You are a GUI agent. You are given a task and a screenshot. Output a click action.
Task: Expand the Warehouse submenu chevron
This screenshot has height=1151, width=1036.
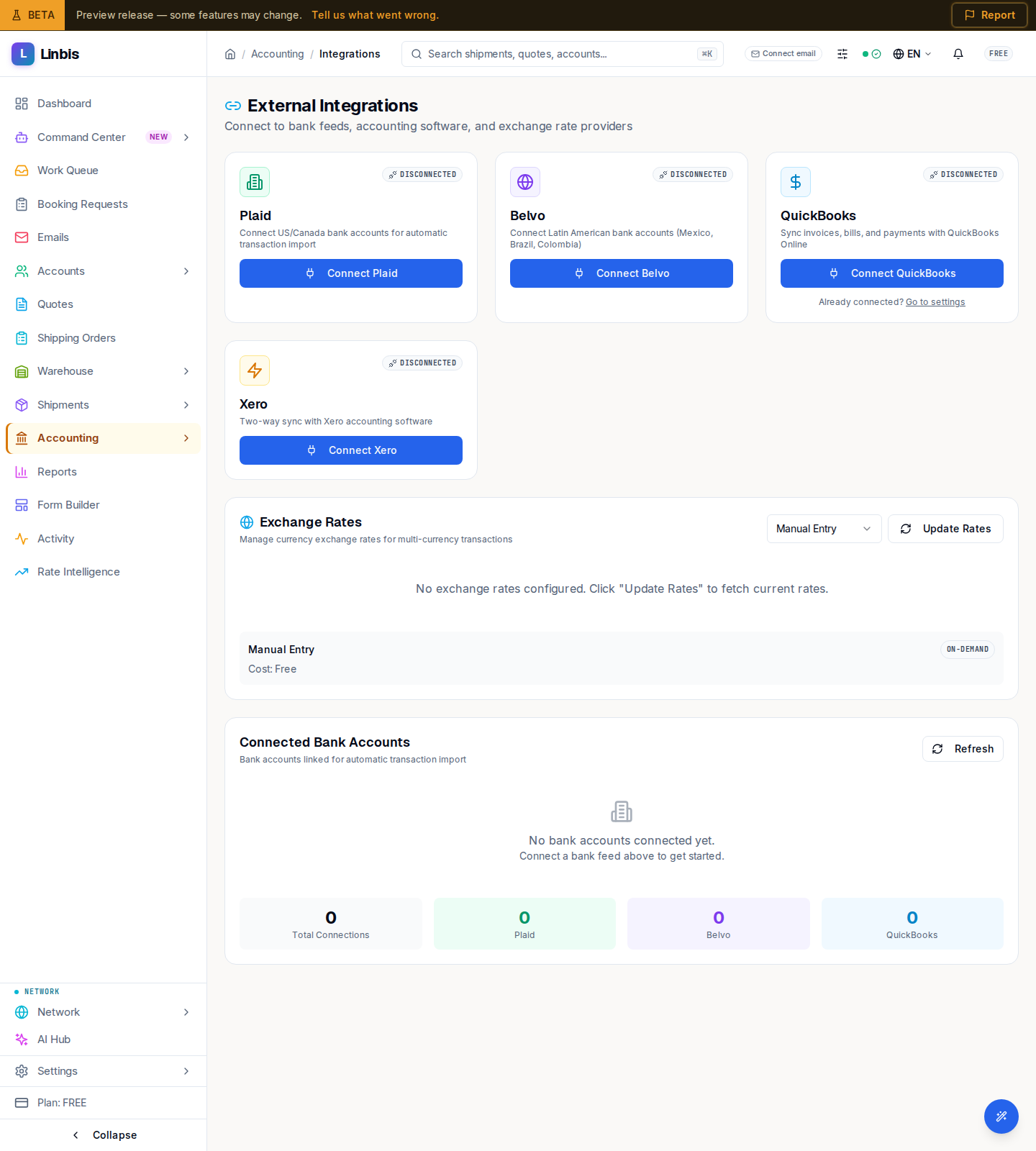(x=186, y=371)
